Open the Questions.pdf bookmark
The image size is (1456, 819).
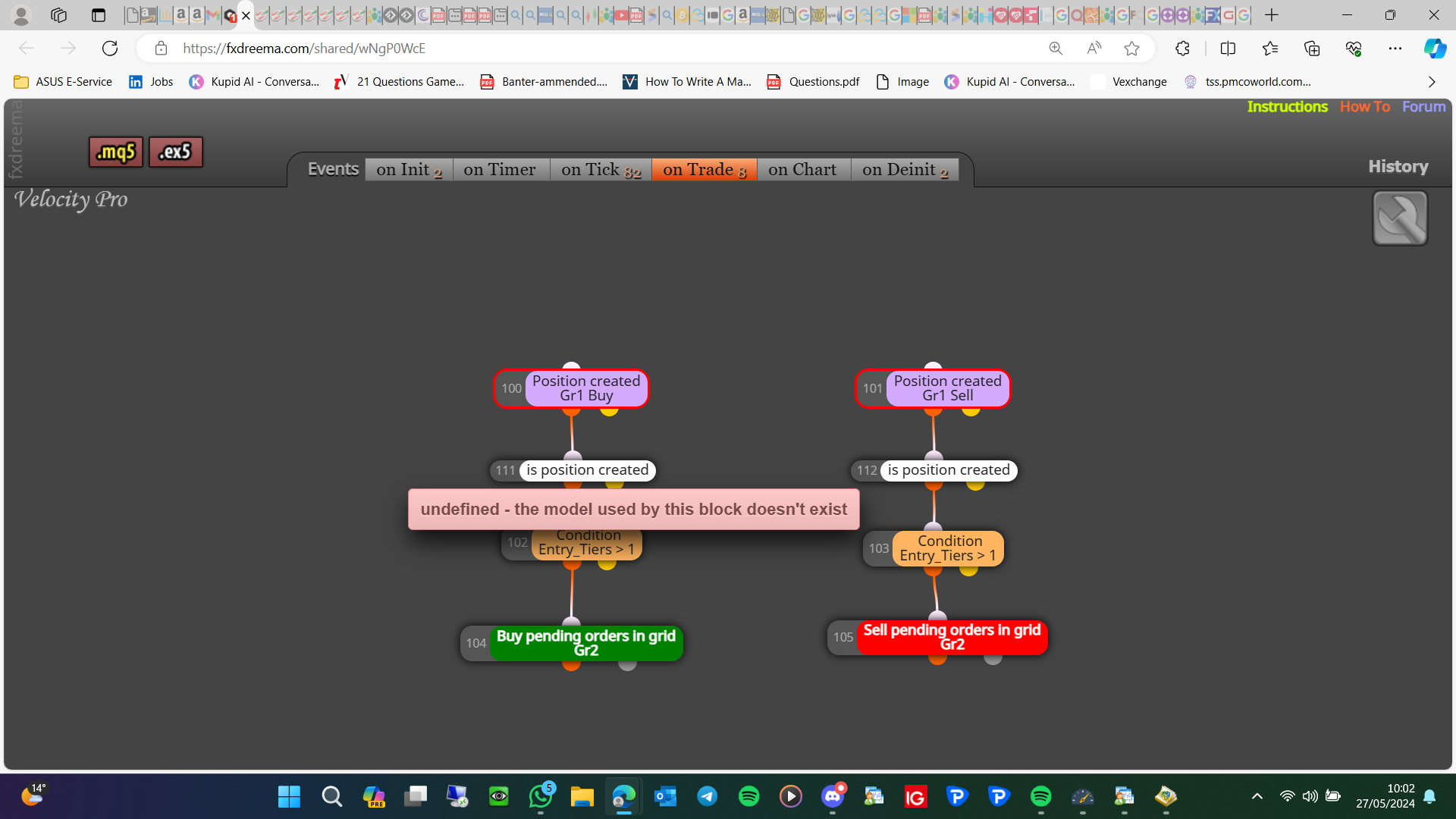813,82
